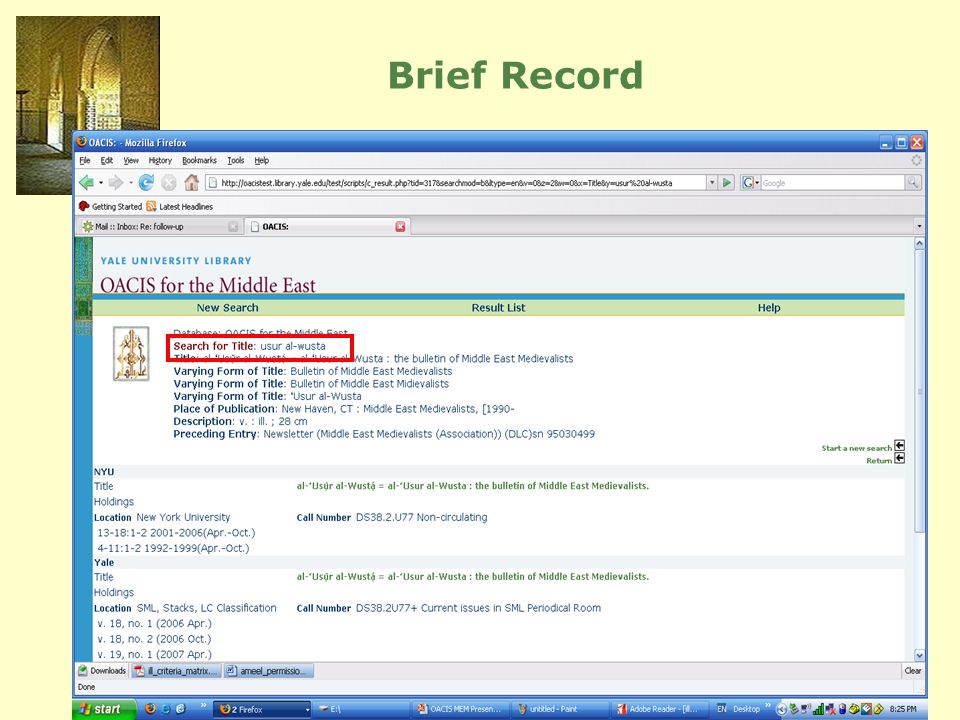Open the criteria_matrix PDF download
The image size is (960, 720).
(176, 671)
